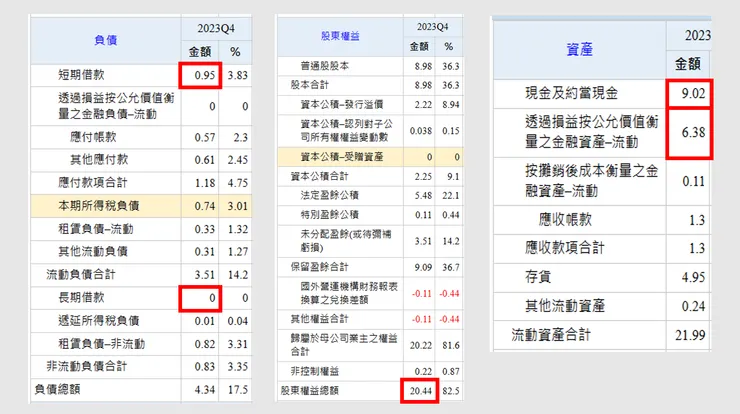Select the 5.48 amount for 法定盈餘公積

coord(423,195)
